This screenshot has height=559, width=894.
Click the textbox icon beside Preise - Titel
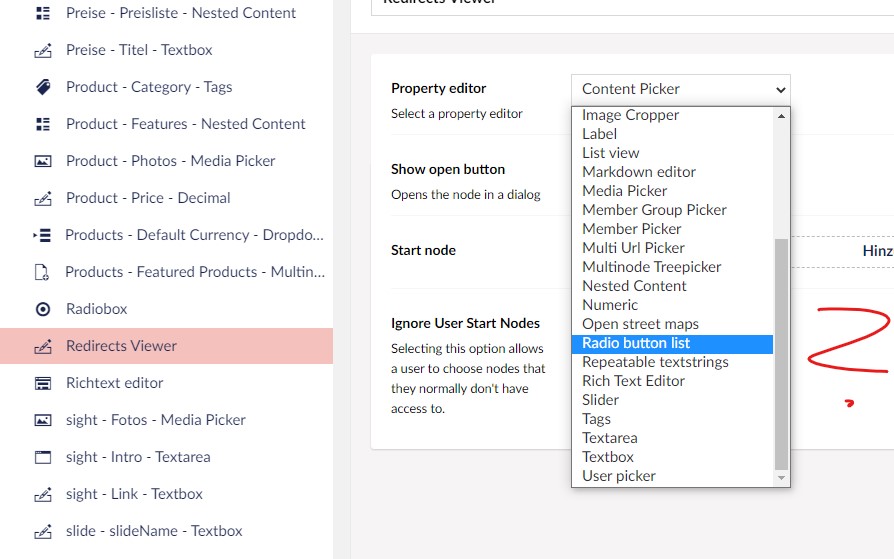(x=43, y=50)
